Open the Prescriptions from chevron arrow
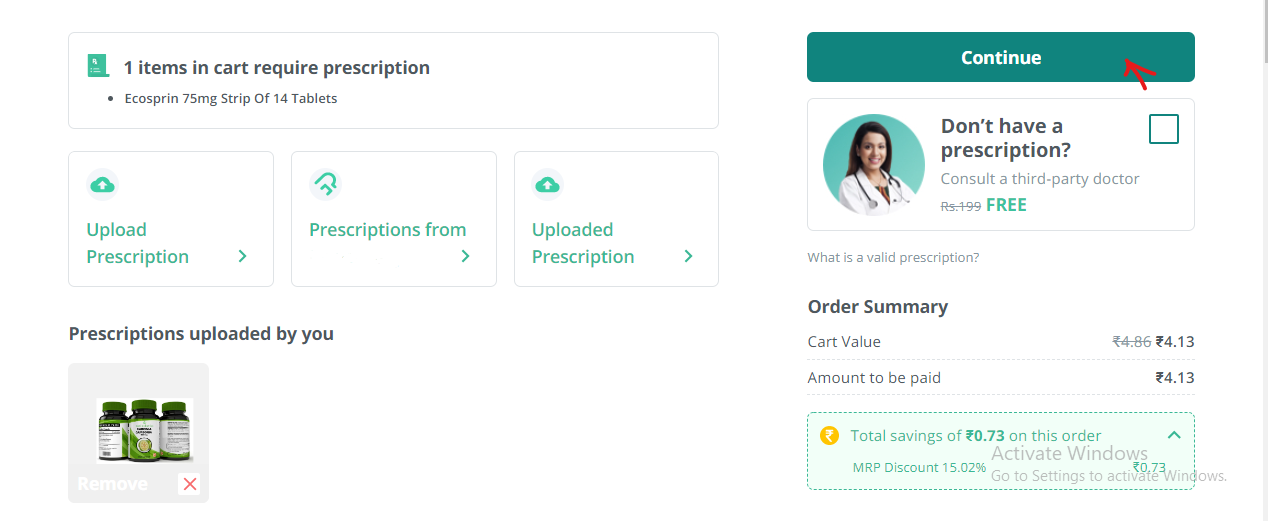The height and width of the screenshot is (521, 1268). click(465, 257)
